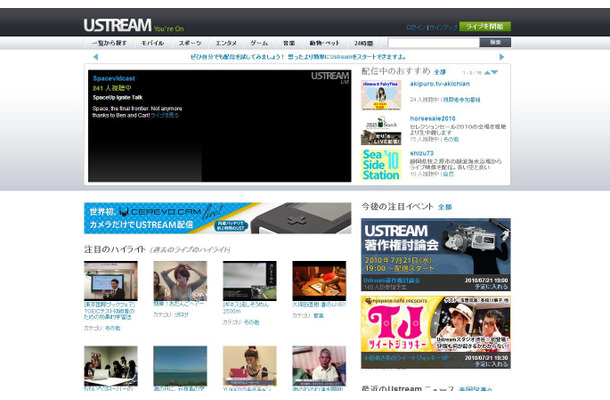Screen dimensions: 610x400
Task: Open the group meeting with laptop thumbnail
Action: (111, 366)
